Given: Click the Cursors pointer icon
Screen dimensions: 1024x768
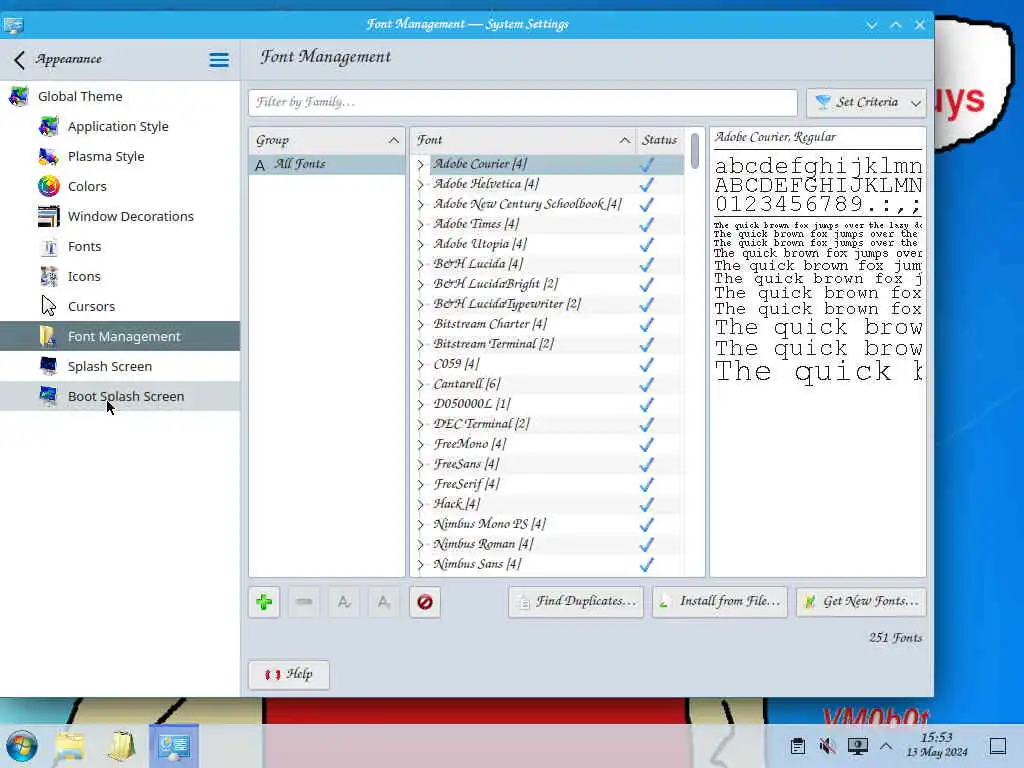Looking at the screenshot, I should tap(48, 306).
